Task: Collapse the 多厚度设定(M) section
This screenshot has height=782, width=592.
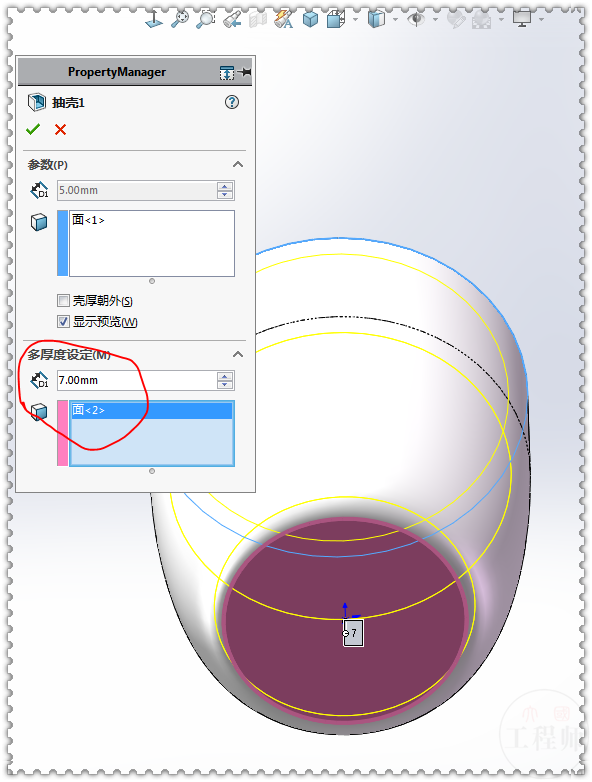Action: click(238, 355)
